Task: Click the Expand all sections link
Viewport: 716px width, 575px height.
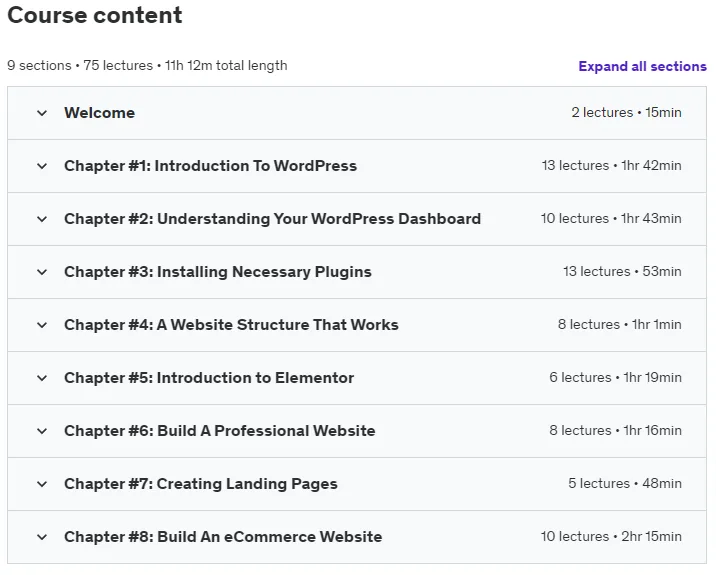Action: tap(642, 66)
